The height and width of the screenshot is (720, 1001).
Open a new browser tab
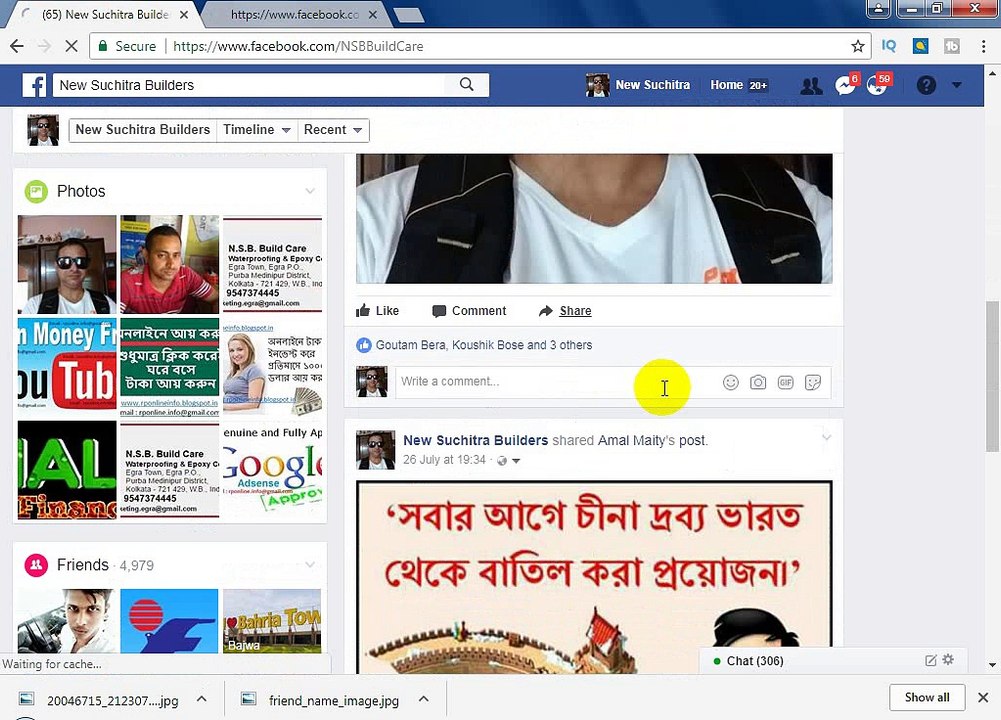pyautogui.click(x=409, y=14)
